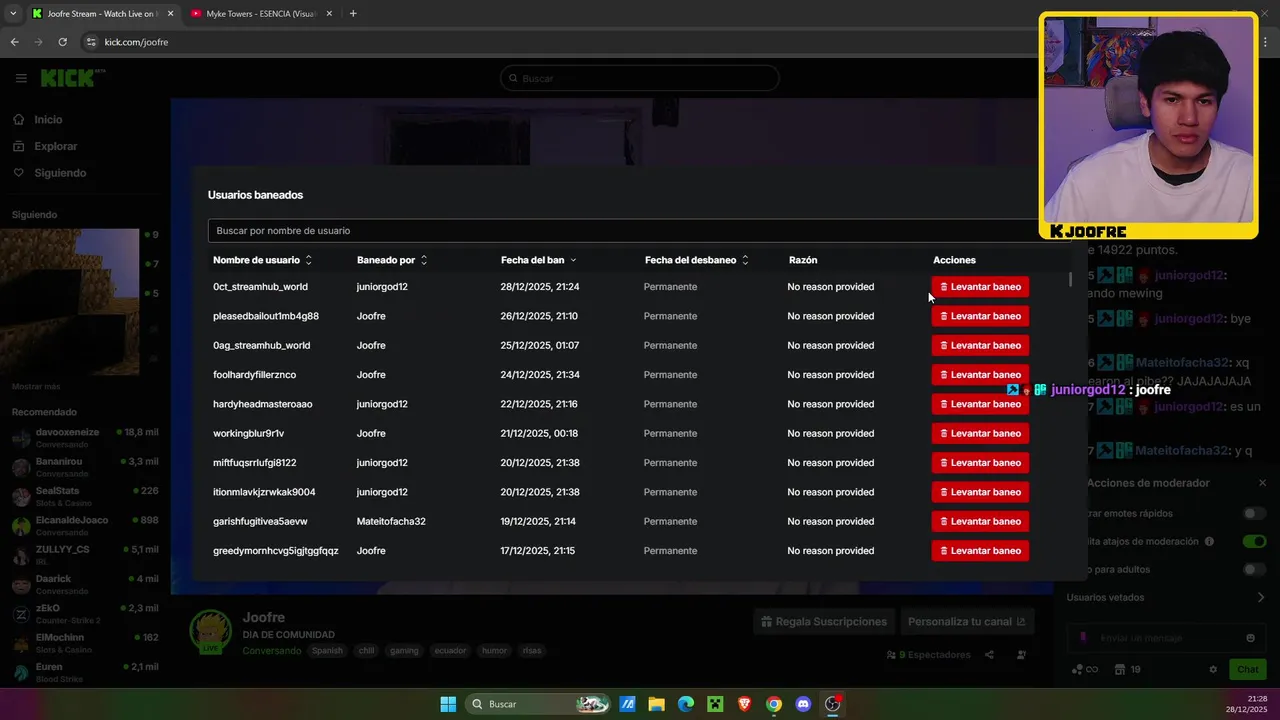Select the username garishfugitivea5aevw
1280x720 pixels.
point(260,521)
